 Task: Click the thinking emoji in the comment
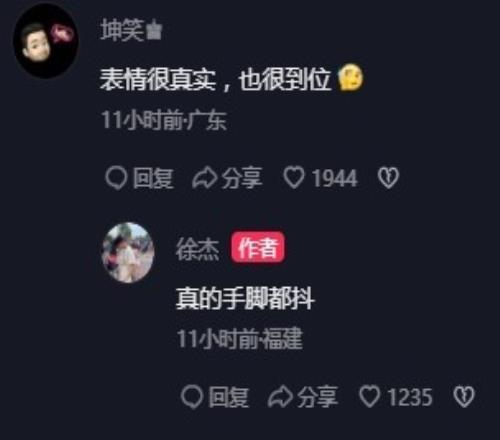(351, 77)
